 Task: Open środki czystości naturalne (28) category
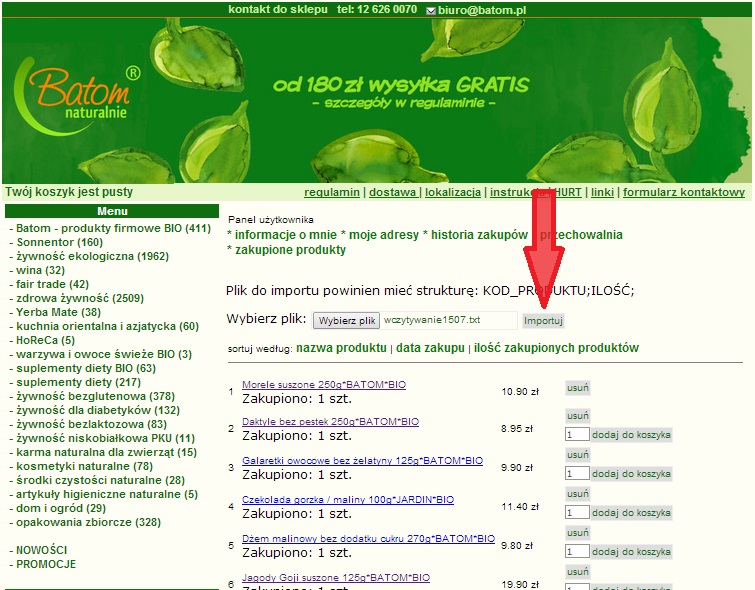point(100,480)
